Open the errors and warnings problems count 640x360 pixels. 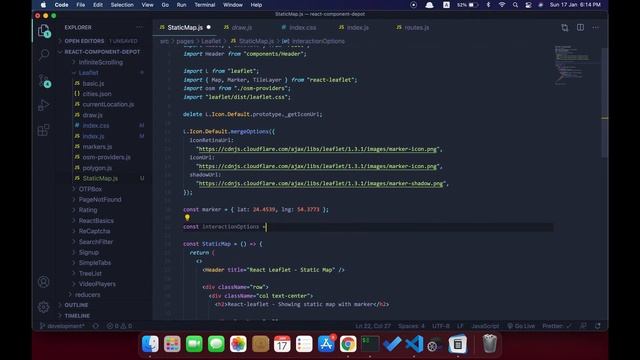[119, 326]
